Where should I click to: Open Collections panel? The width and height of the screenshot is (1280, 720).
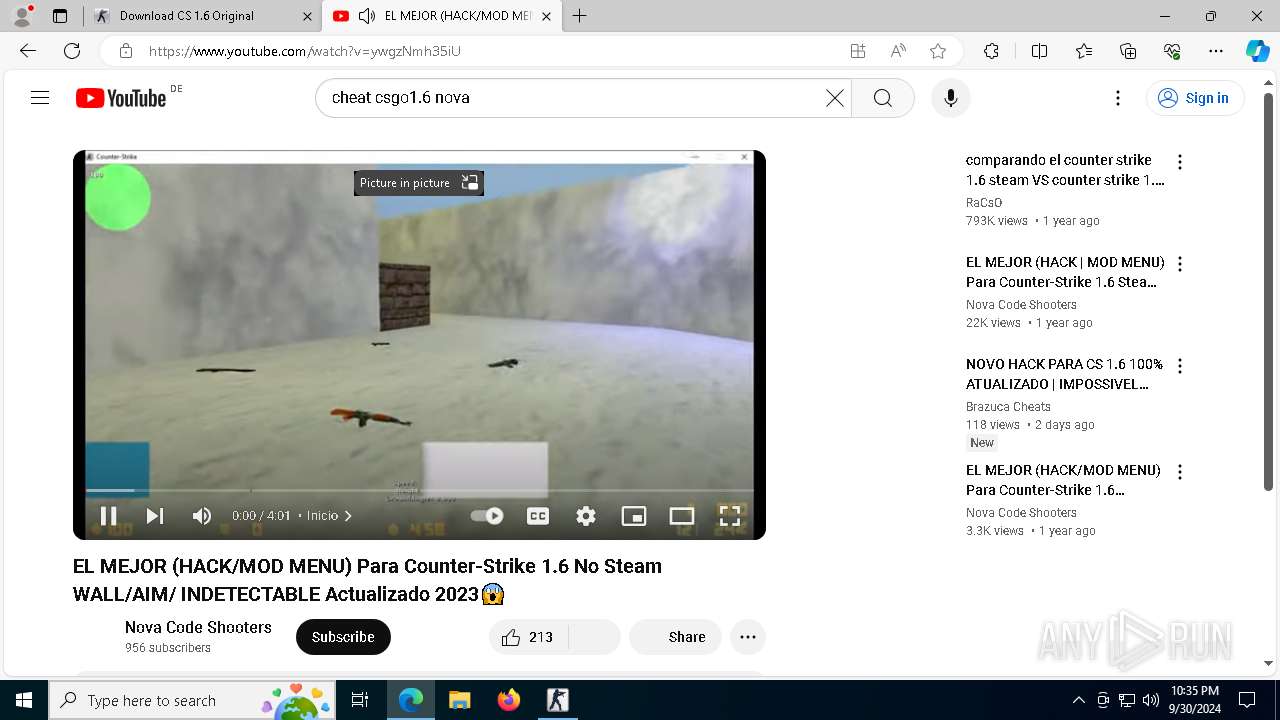tap(1128, 51)
